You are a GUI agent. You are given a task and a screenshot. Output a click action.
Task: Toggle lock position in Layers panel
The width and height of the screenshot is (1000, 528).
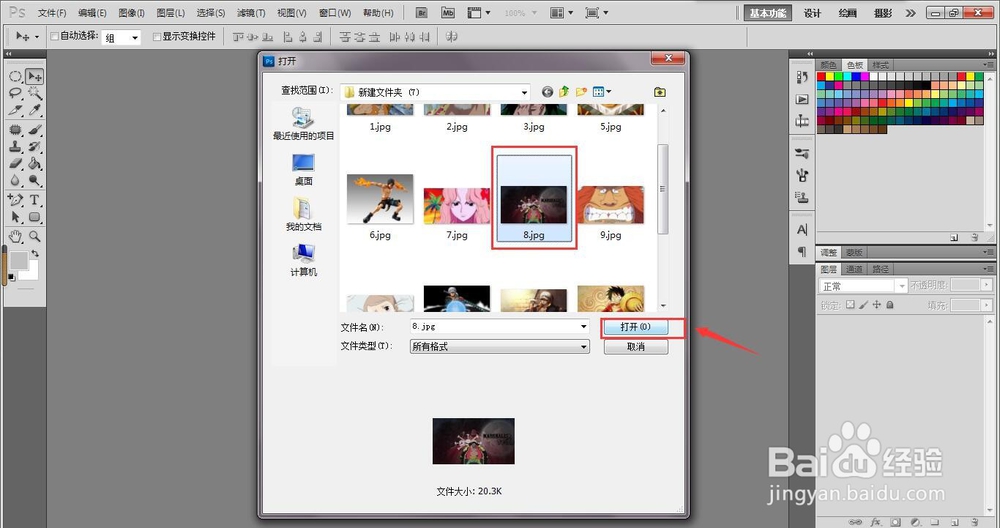(x=877, y=305)
